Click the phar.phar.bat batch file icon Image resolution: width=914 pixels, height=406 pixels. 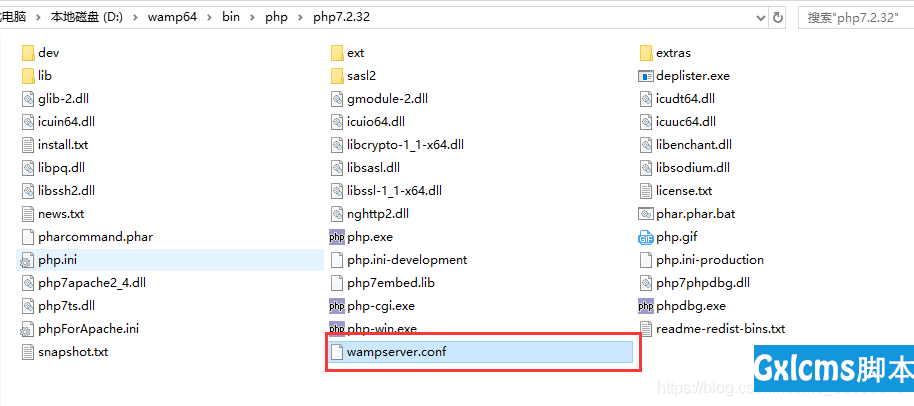pos(646,214)
